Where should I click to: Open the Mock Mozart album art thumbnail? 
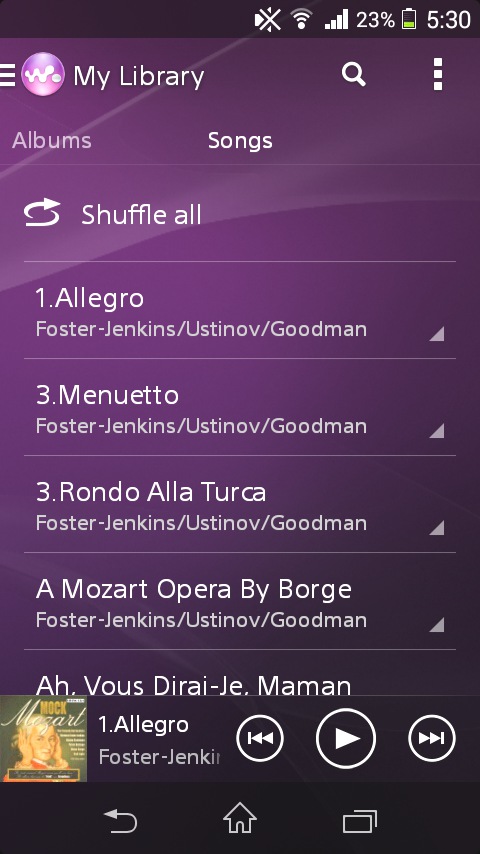(x=44, y=739)
